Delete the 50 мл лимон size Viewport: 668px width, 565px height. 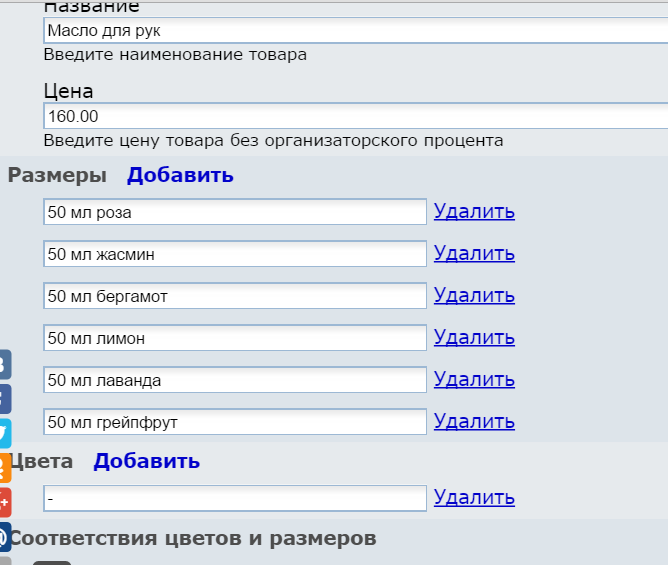click(x=474, y=337)
